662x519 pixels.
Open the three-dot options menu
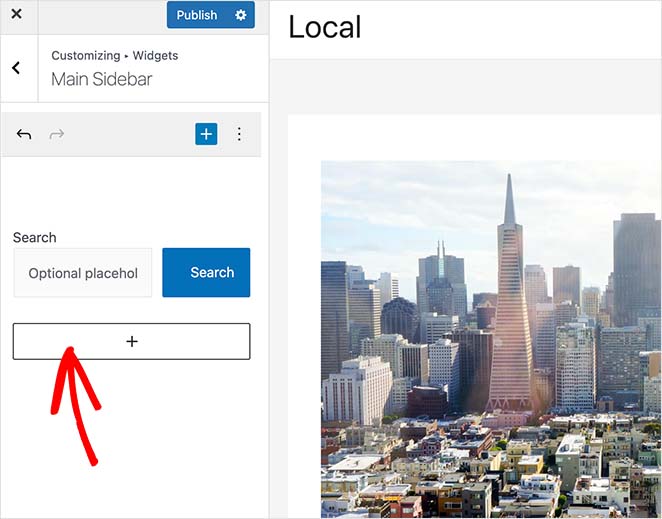239,134
